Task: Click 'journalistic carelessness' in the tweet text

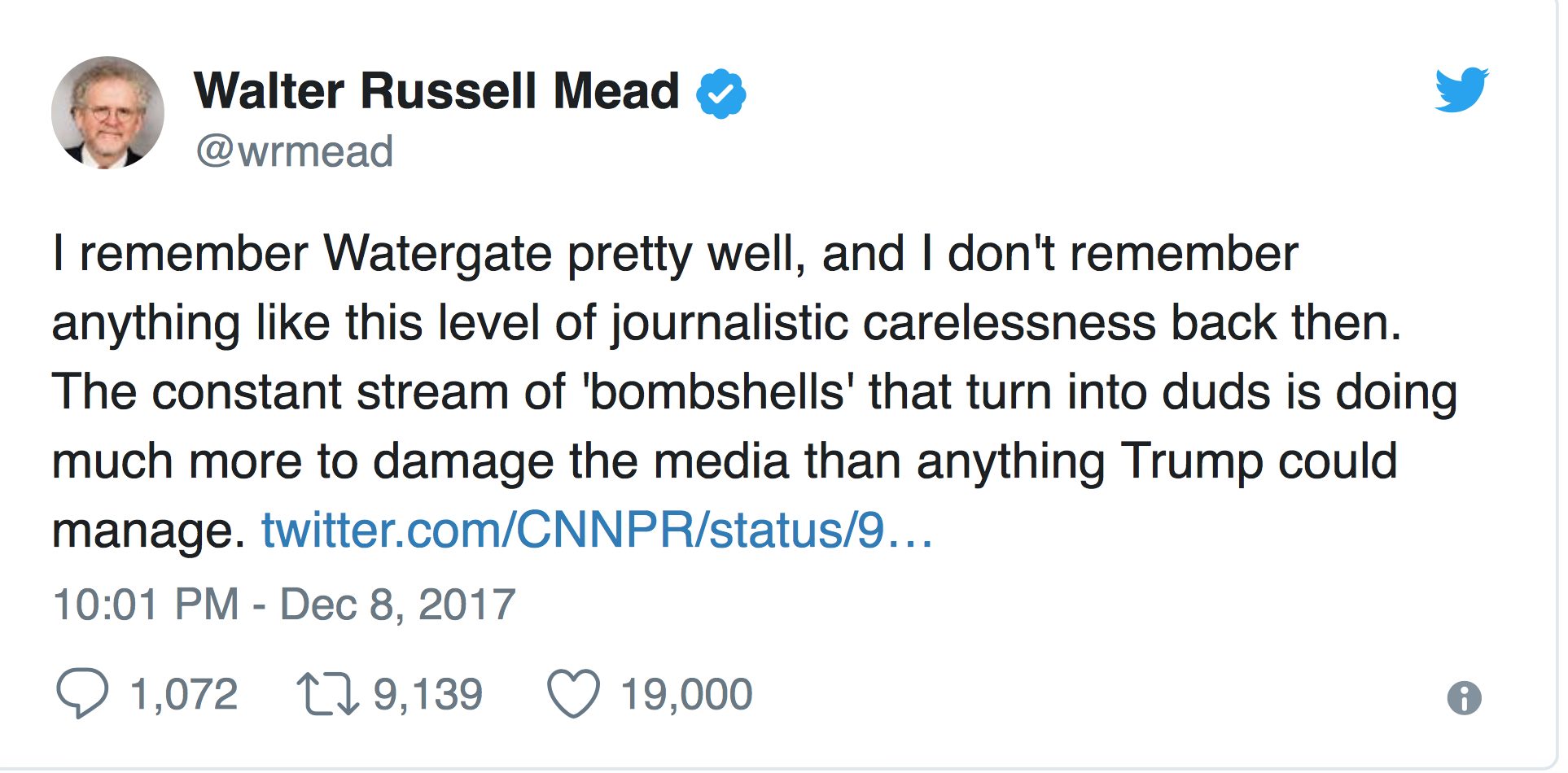Action: click(x=883, y=323)
